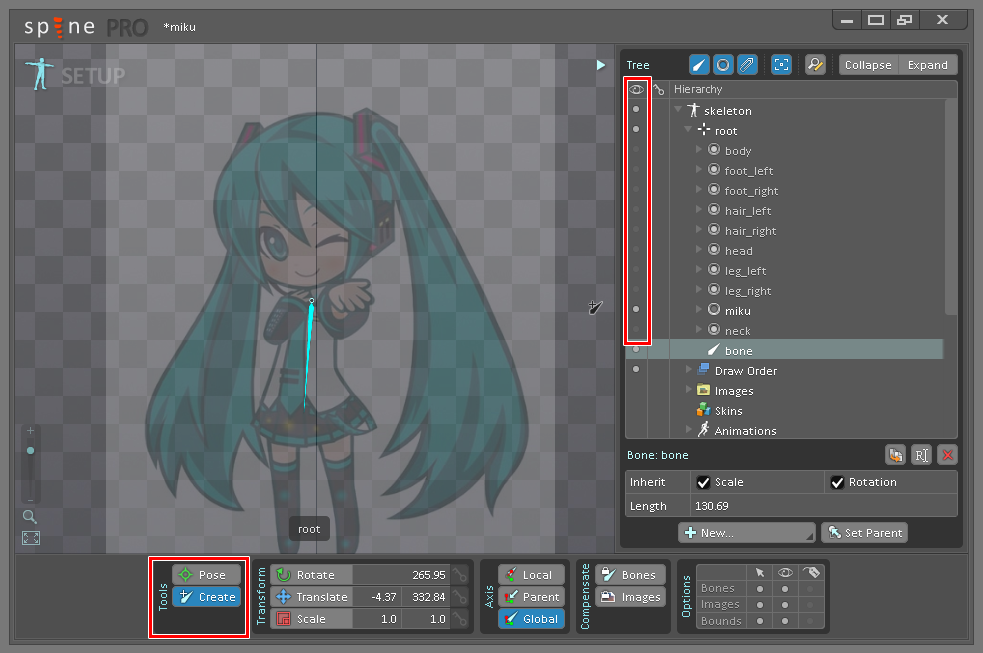Toggle visibility dot for miku row
The height and width of the screenshot is (653, 983).
pos(636,309)
